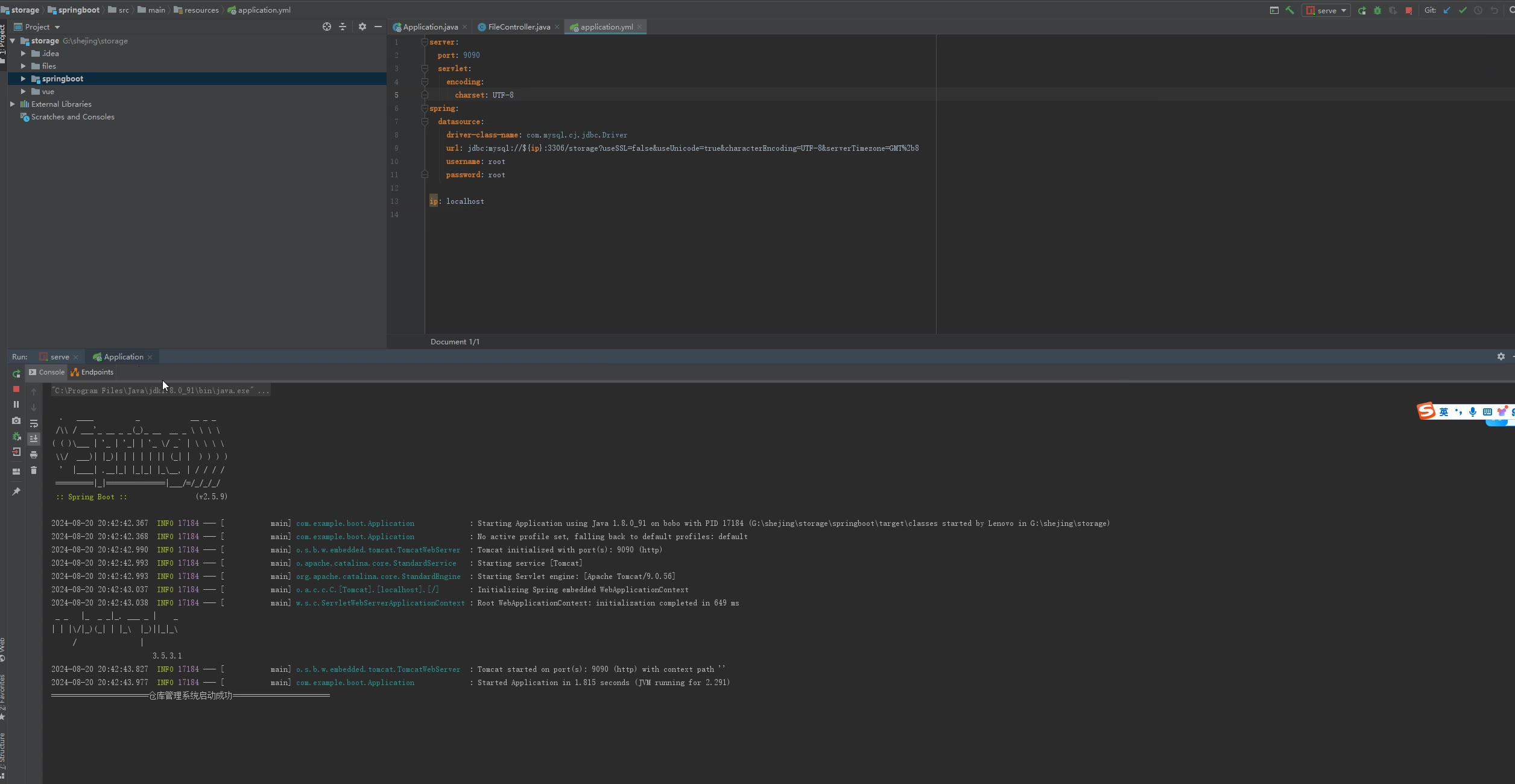Click resources in the breadcrumb path

pos(201,10)
